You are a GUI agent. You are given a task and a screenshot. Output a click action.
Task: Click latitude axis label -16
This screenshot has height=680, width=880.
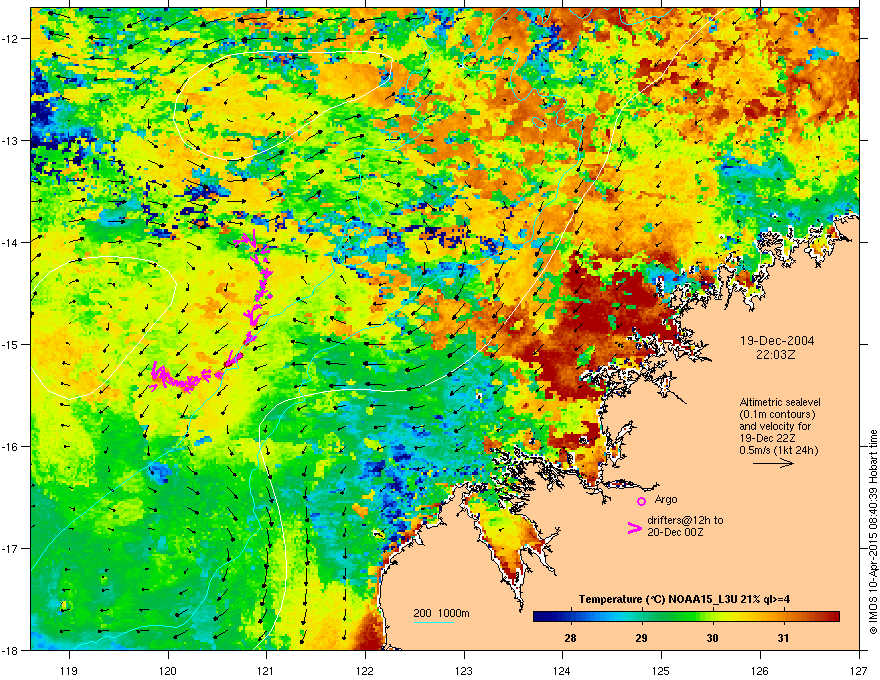(11, 446)
